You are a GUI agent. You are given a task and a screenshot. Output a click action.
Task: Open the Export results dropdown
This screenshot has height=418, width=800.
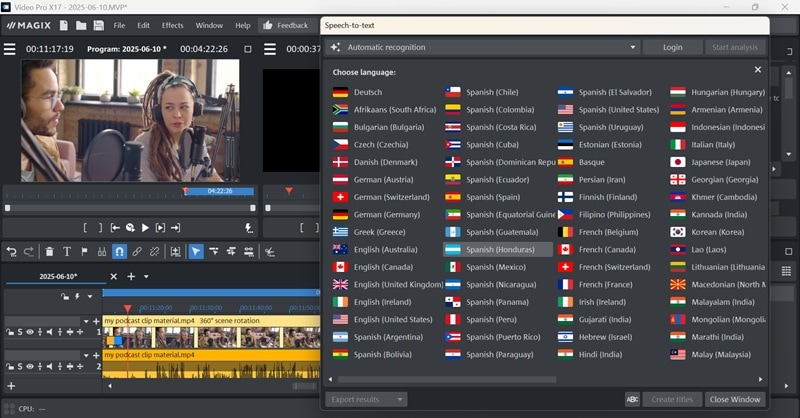tap(366, 400)
